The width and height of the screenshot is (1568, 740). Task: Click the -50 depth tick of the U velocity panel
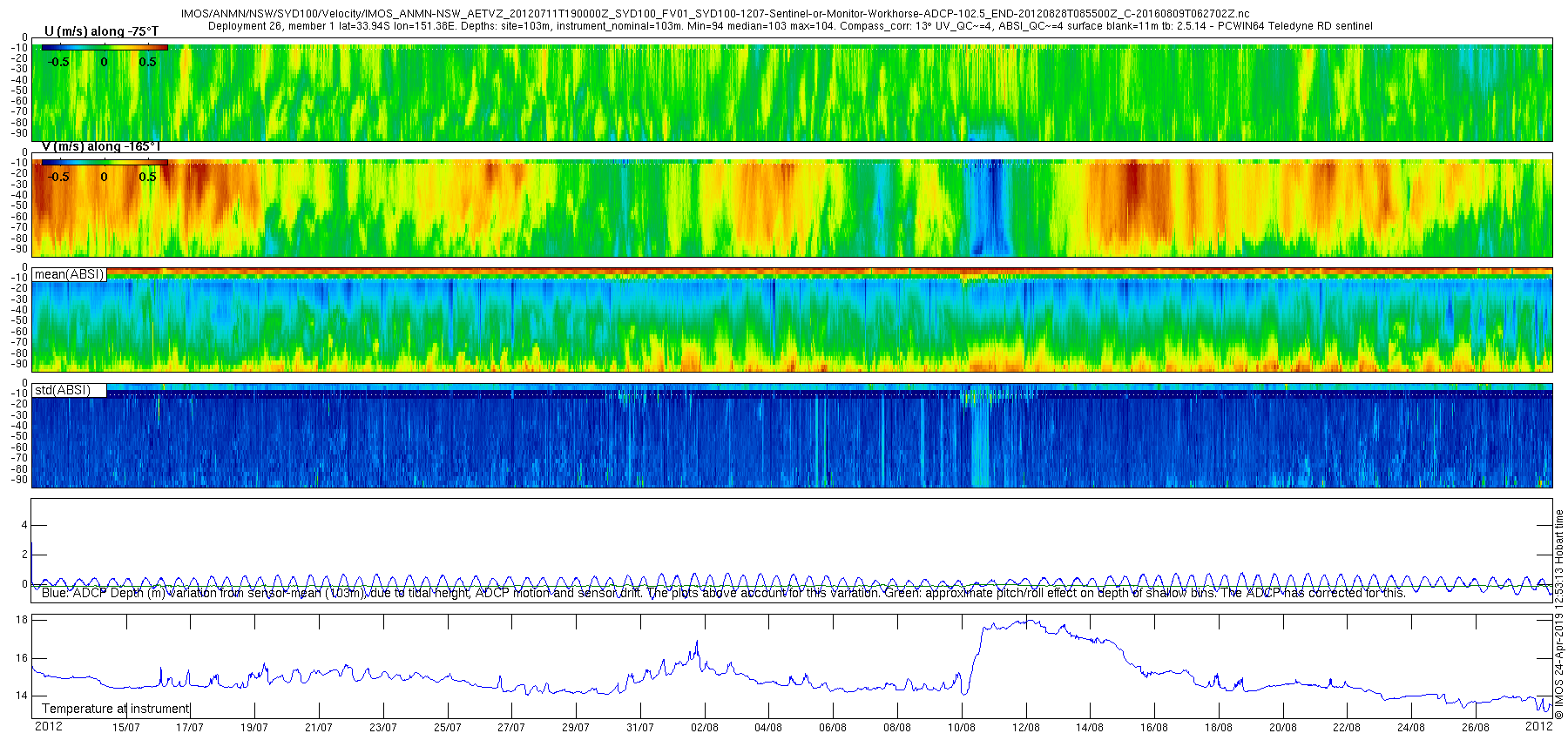coord(19,91)
